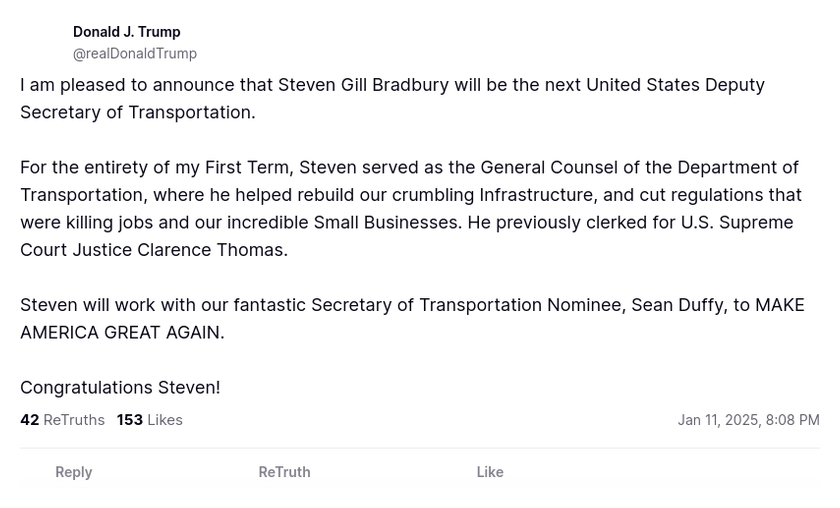
Task: Click the "Steven will work with" paragraph
Action: coord(411,318)
